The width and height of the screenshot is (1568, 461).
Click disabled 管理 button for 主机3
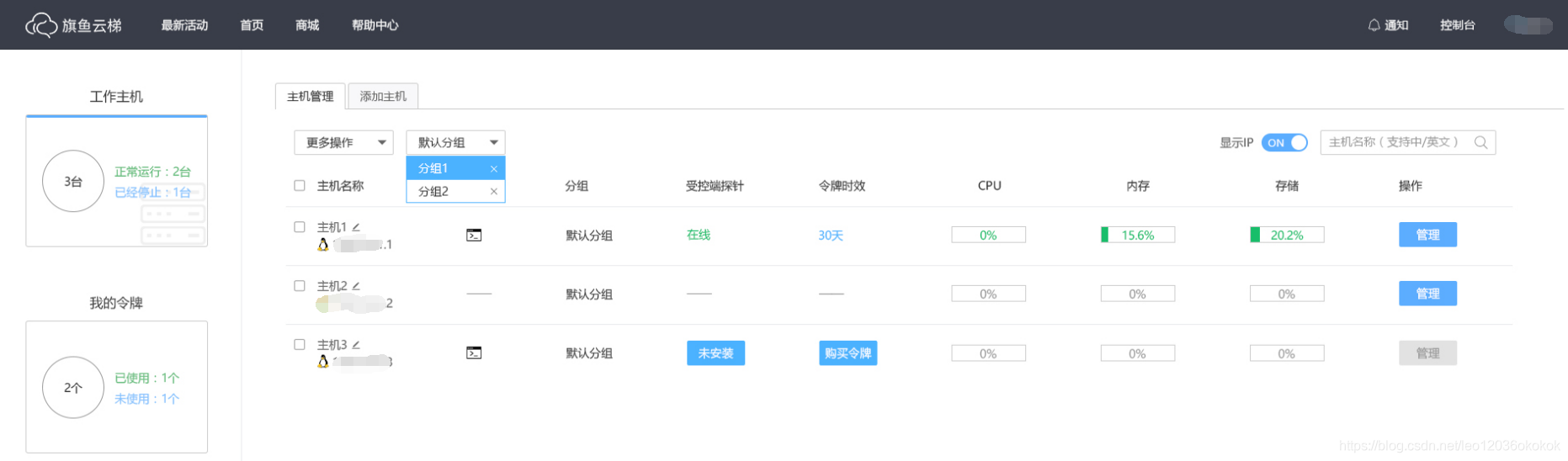[x=1427, y=353]
